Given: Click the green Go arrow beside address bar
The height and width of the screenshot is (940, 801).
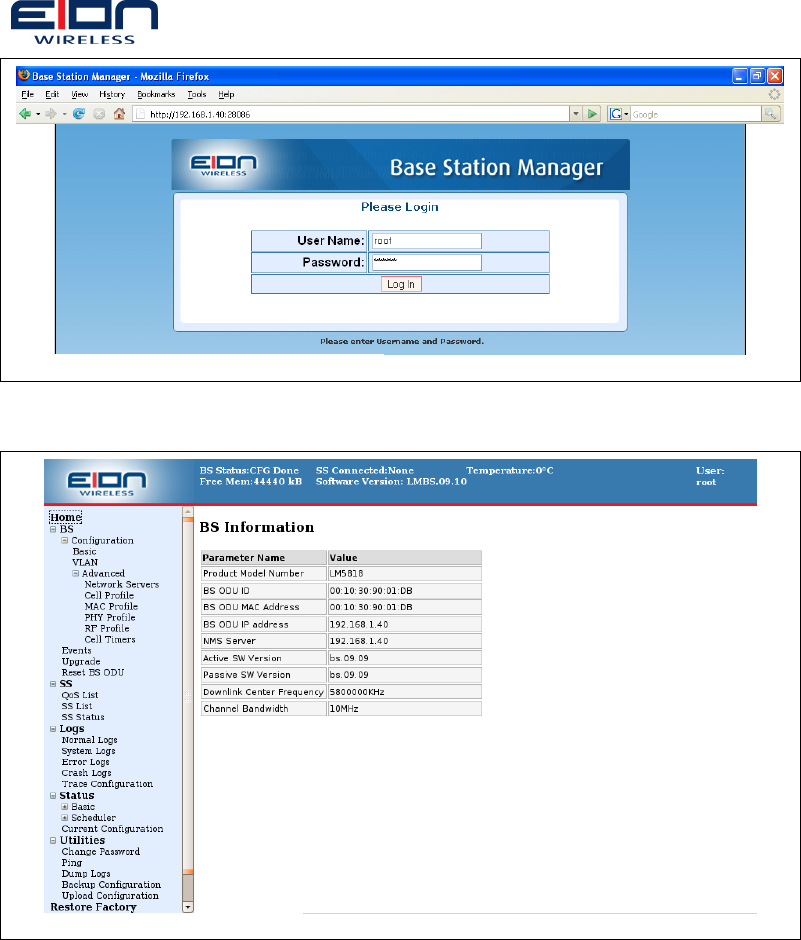Looking at the screenshot, I should pos(592,114).
